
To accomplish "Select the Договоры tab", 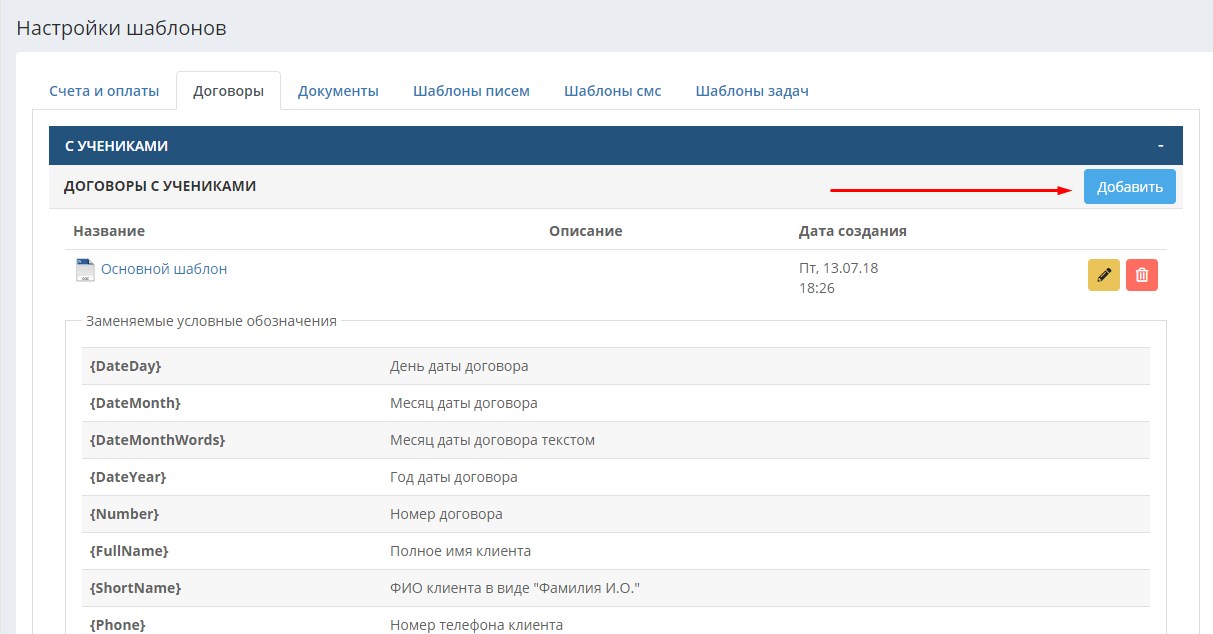I will point(228,91).
